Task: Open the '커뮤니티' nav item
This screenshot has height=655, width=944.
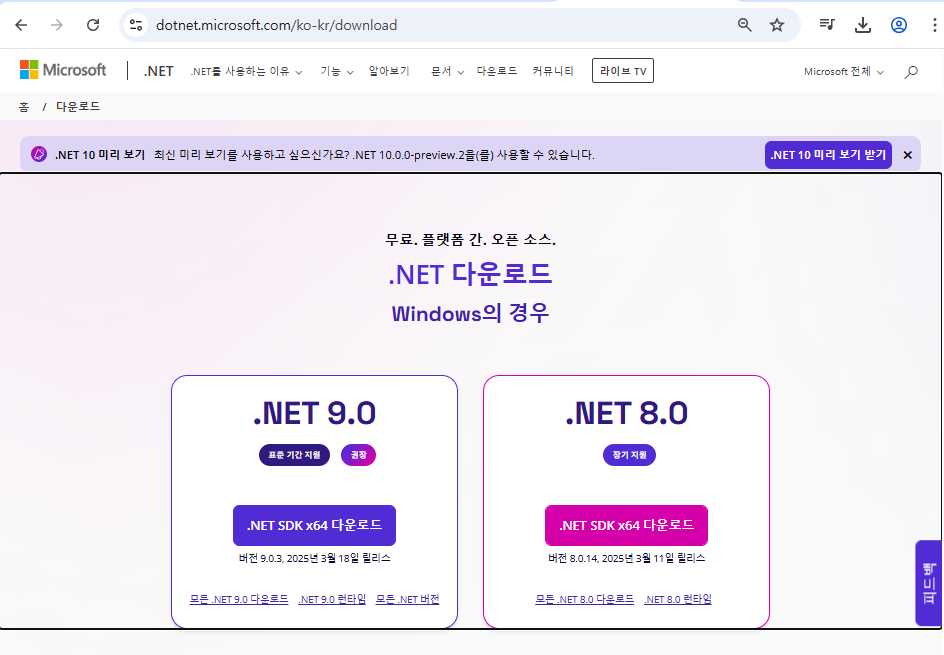Action: 553,71
